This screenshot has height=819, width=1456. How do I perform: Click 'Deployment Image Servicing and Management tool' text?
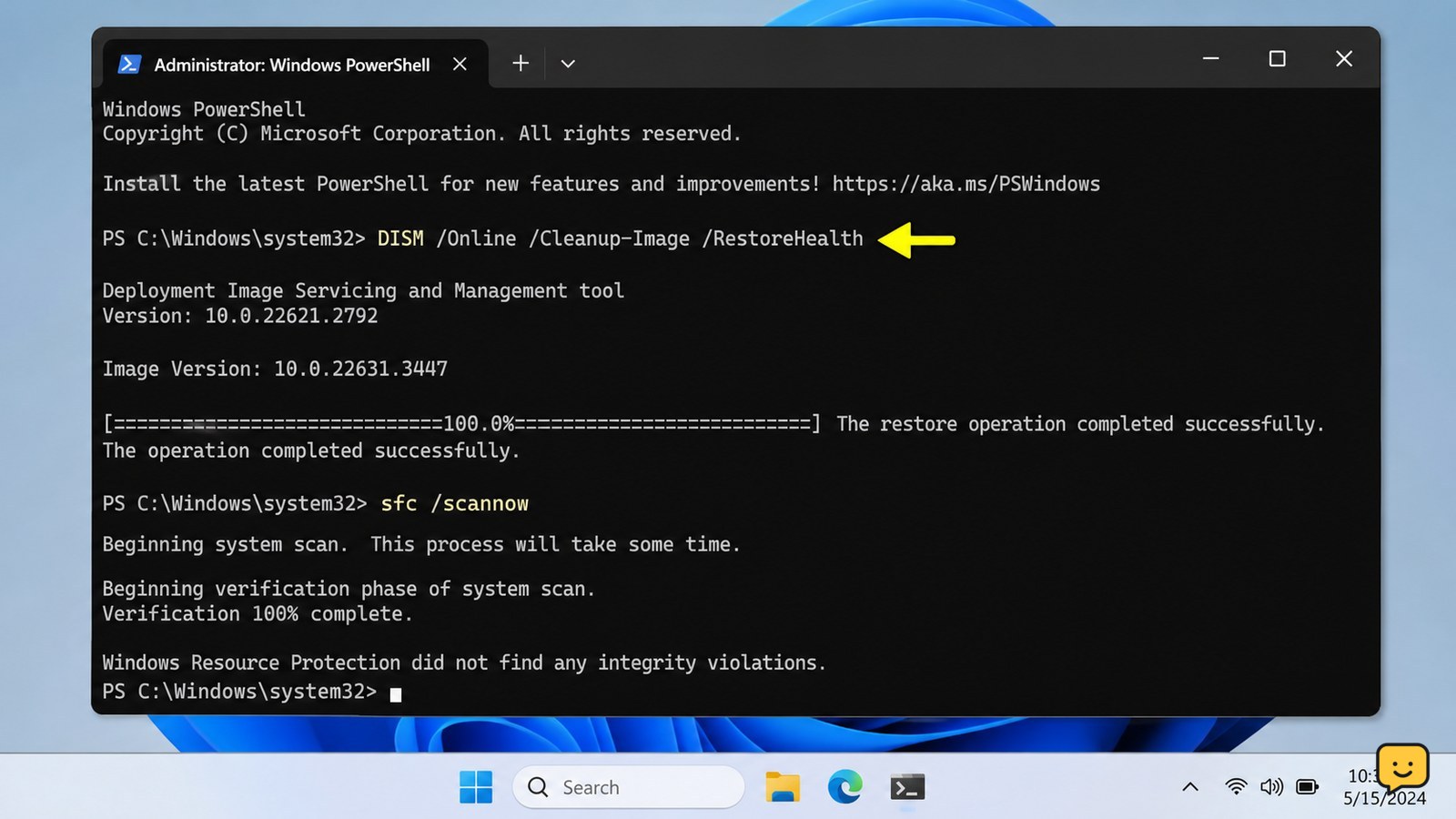[363, 291]
